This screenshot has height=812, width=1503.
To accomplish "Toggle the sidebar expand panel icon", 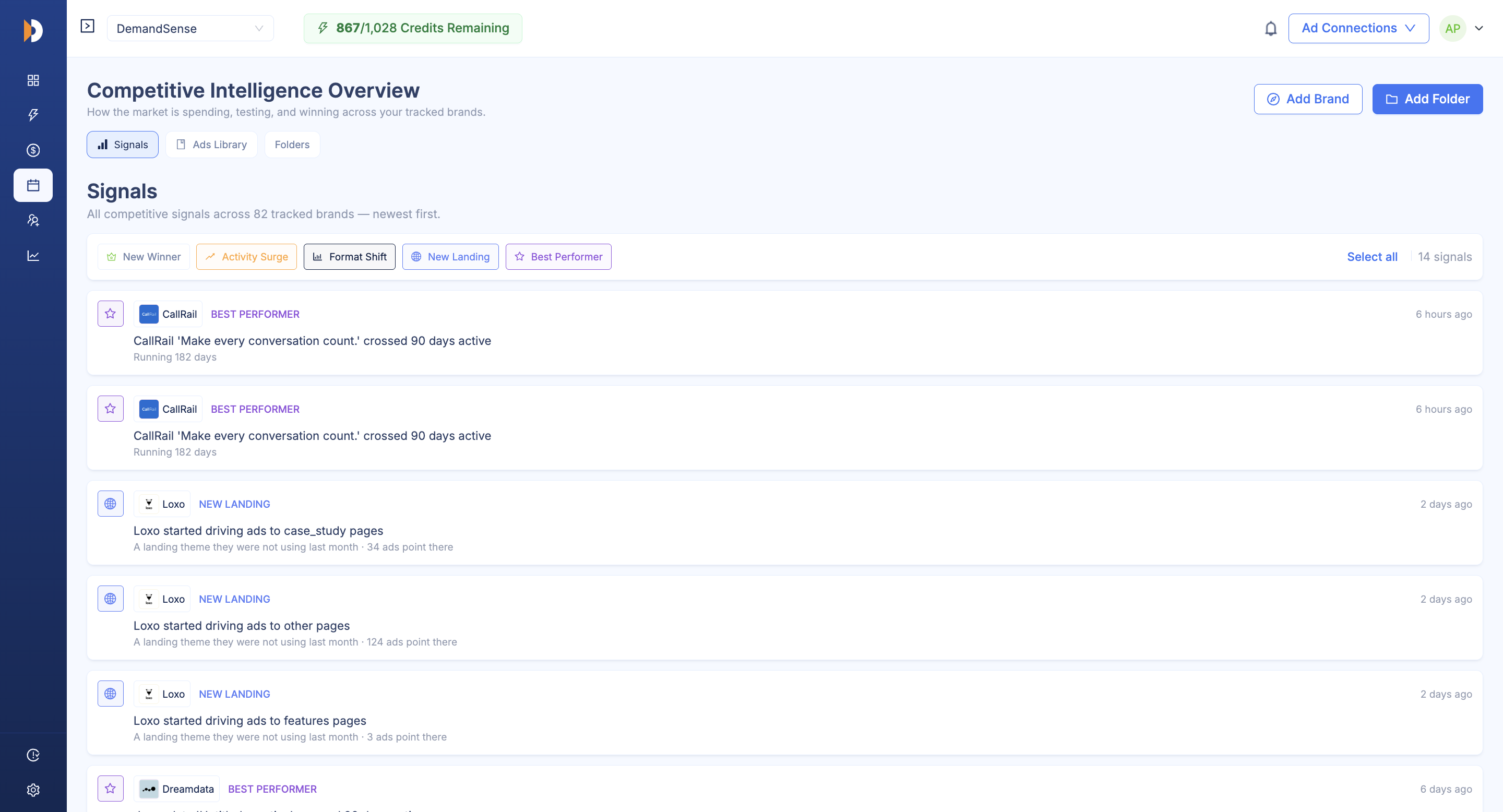I will tap(88, 26).
